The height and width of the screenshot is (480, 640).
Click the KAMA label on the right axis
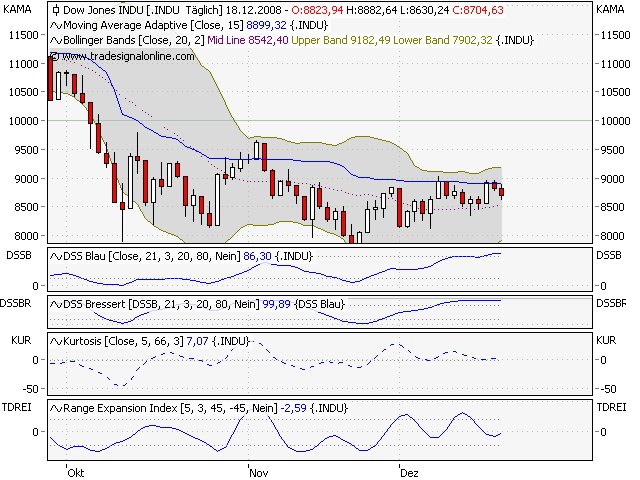click(x=610, y=9)
